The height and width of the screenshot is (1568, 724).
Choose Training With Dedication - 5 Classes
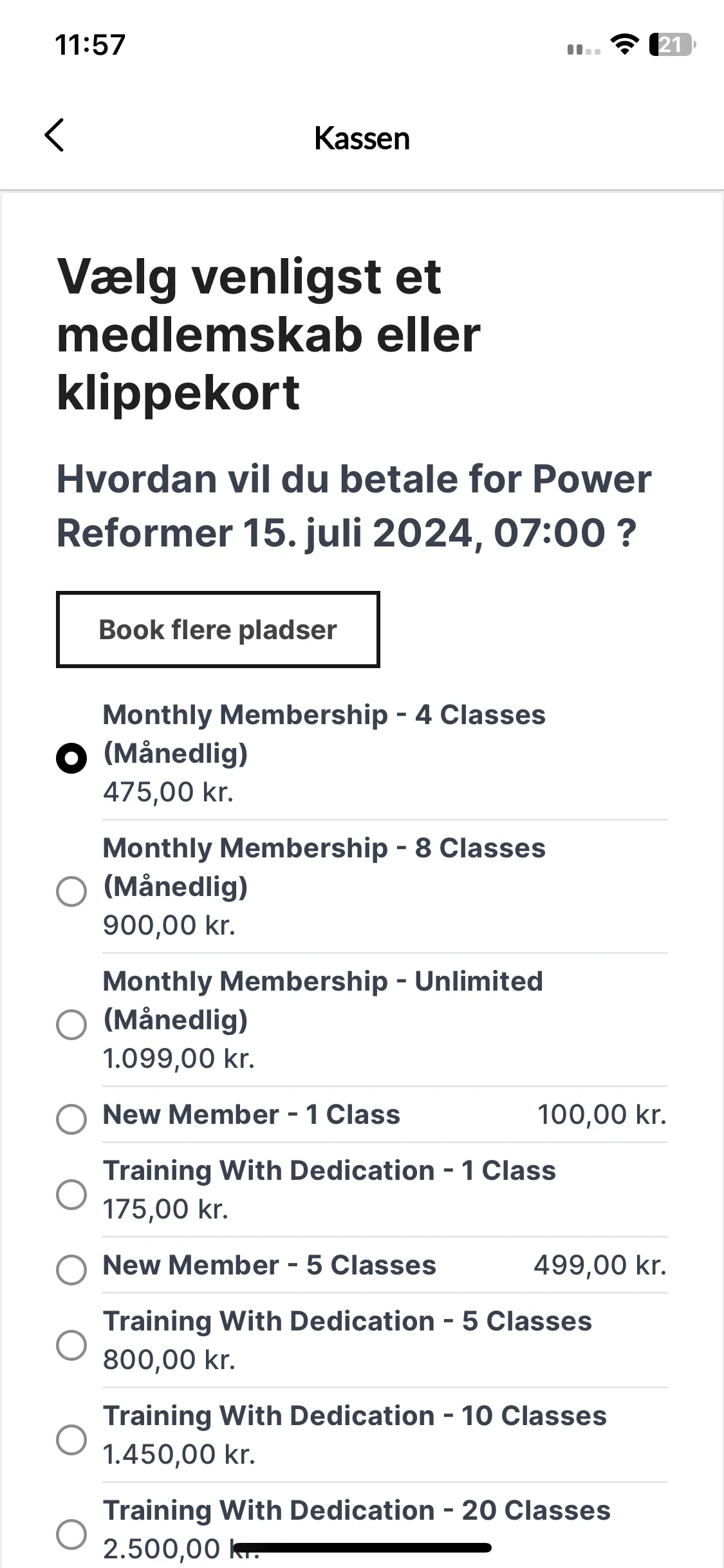tap(71, 1345)
